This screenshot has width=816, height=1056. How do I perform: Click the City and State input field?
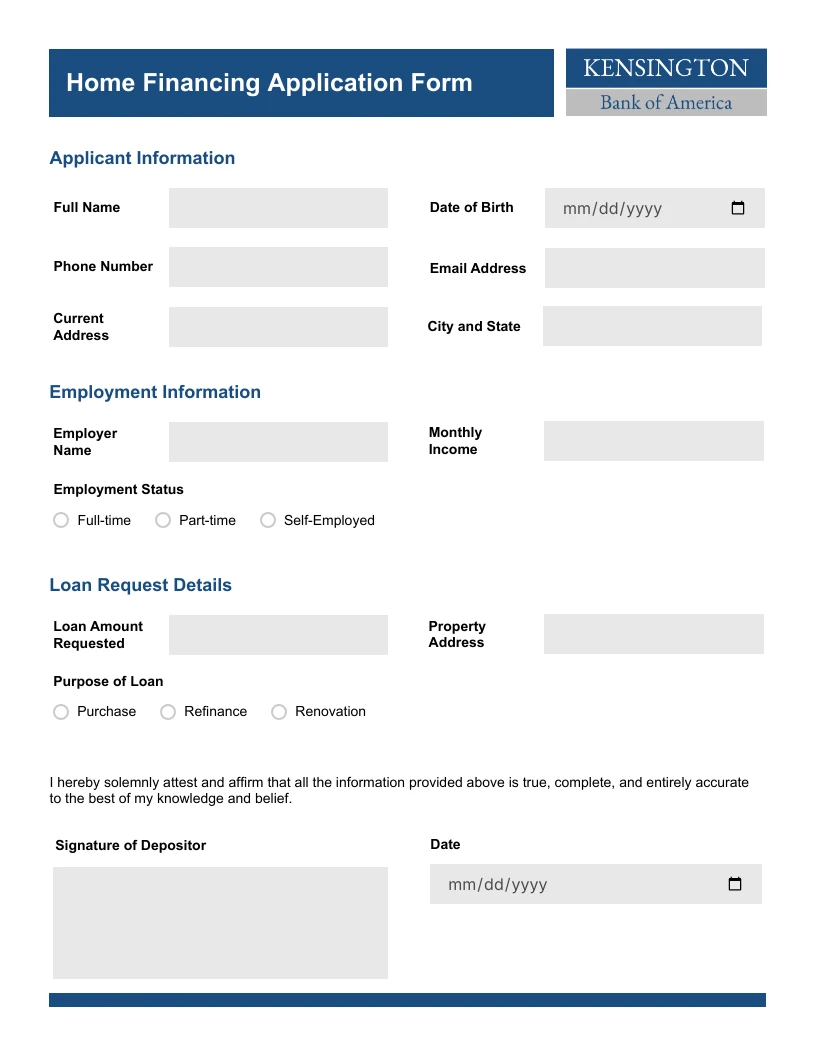[x=652, y=325]
